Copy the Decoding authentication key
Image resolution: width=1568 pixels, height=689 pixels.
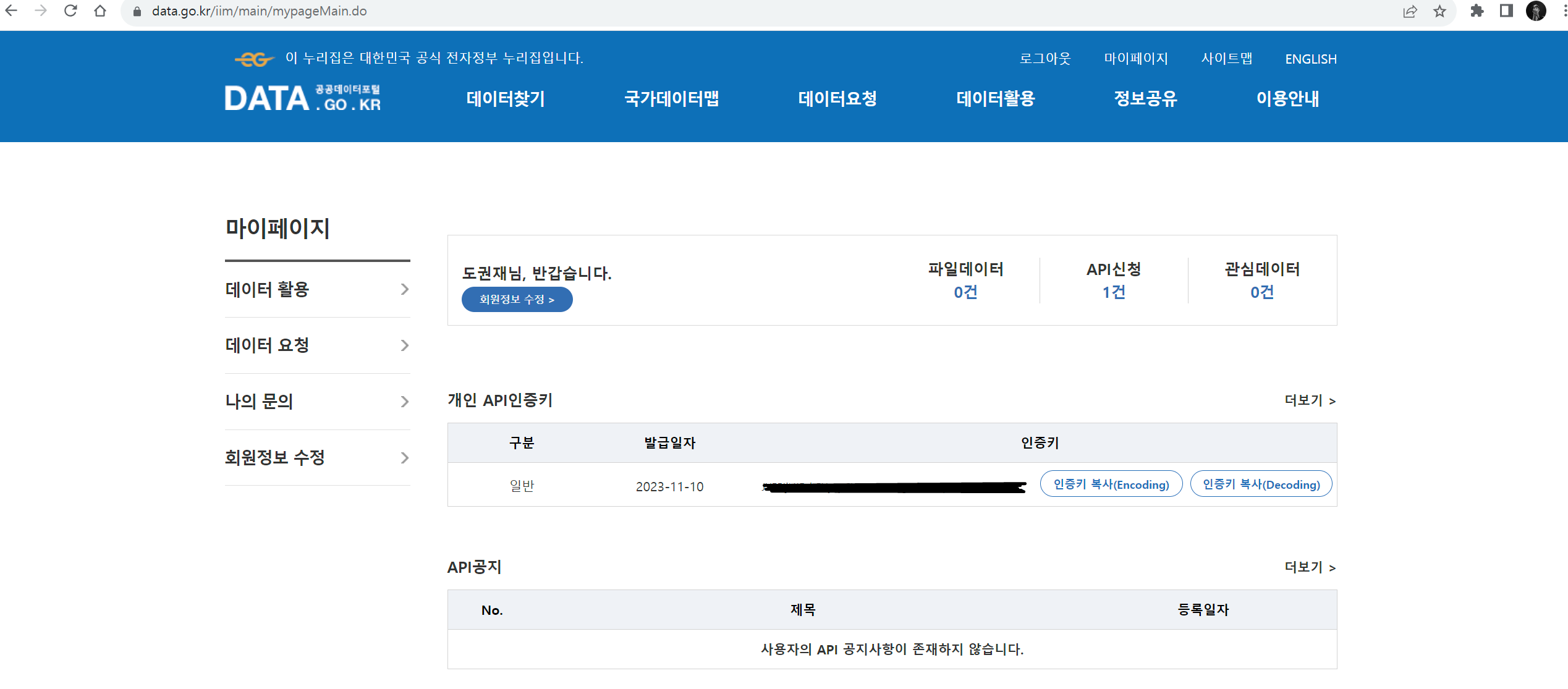[x=1261, y=484]
